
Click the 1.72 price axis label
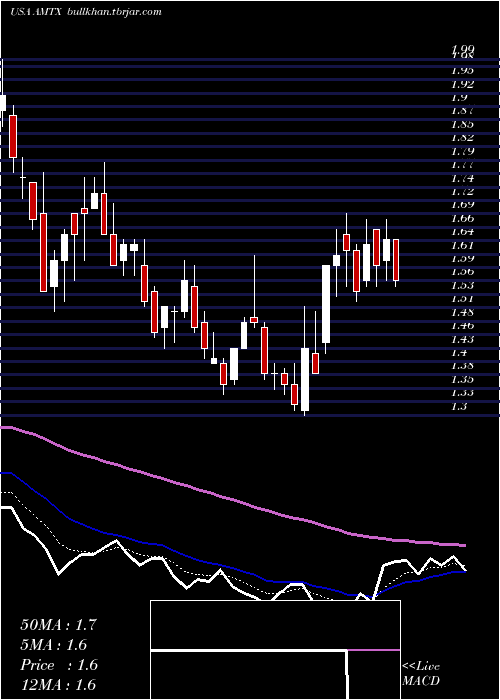coord(462,192)
